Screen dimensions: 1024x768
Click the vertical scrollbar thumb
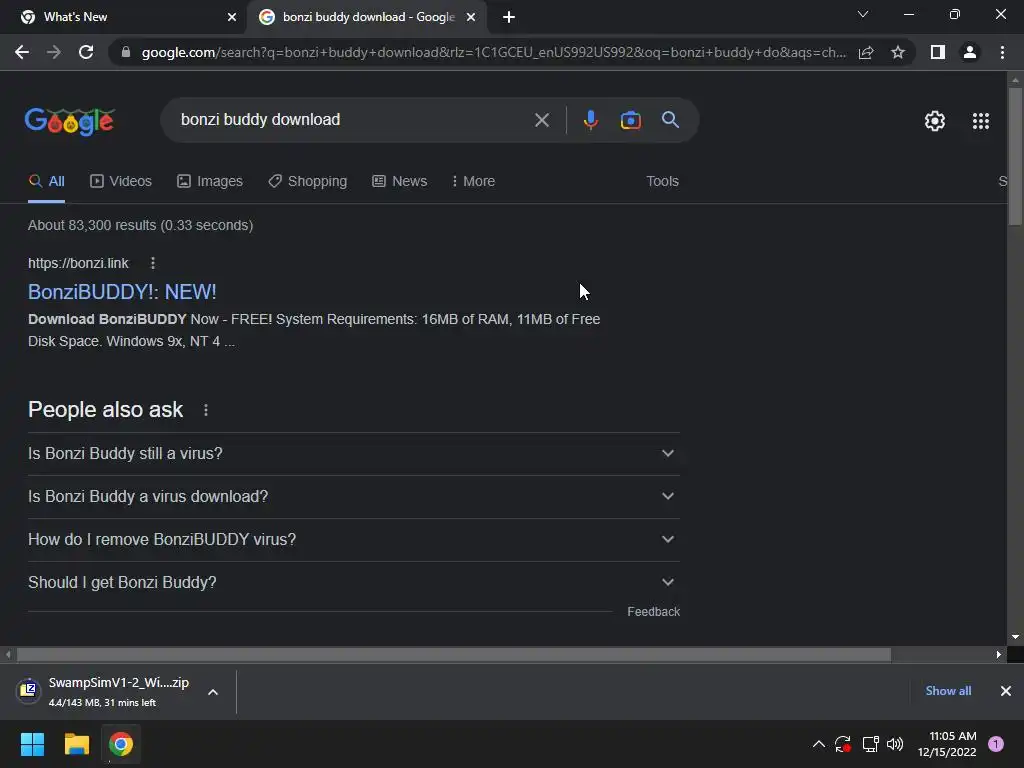coord(1015,157)
